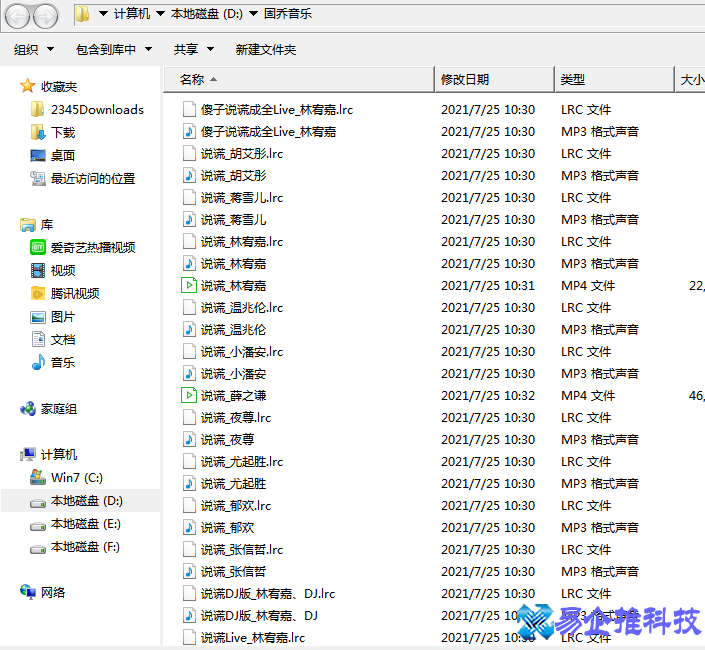
Task: Select MP3 file 说谎_尤起胜
Action: click(233, 484)
